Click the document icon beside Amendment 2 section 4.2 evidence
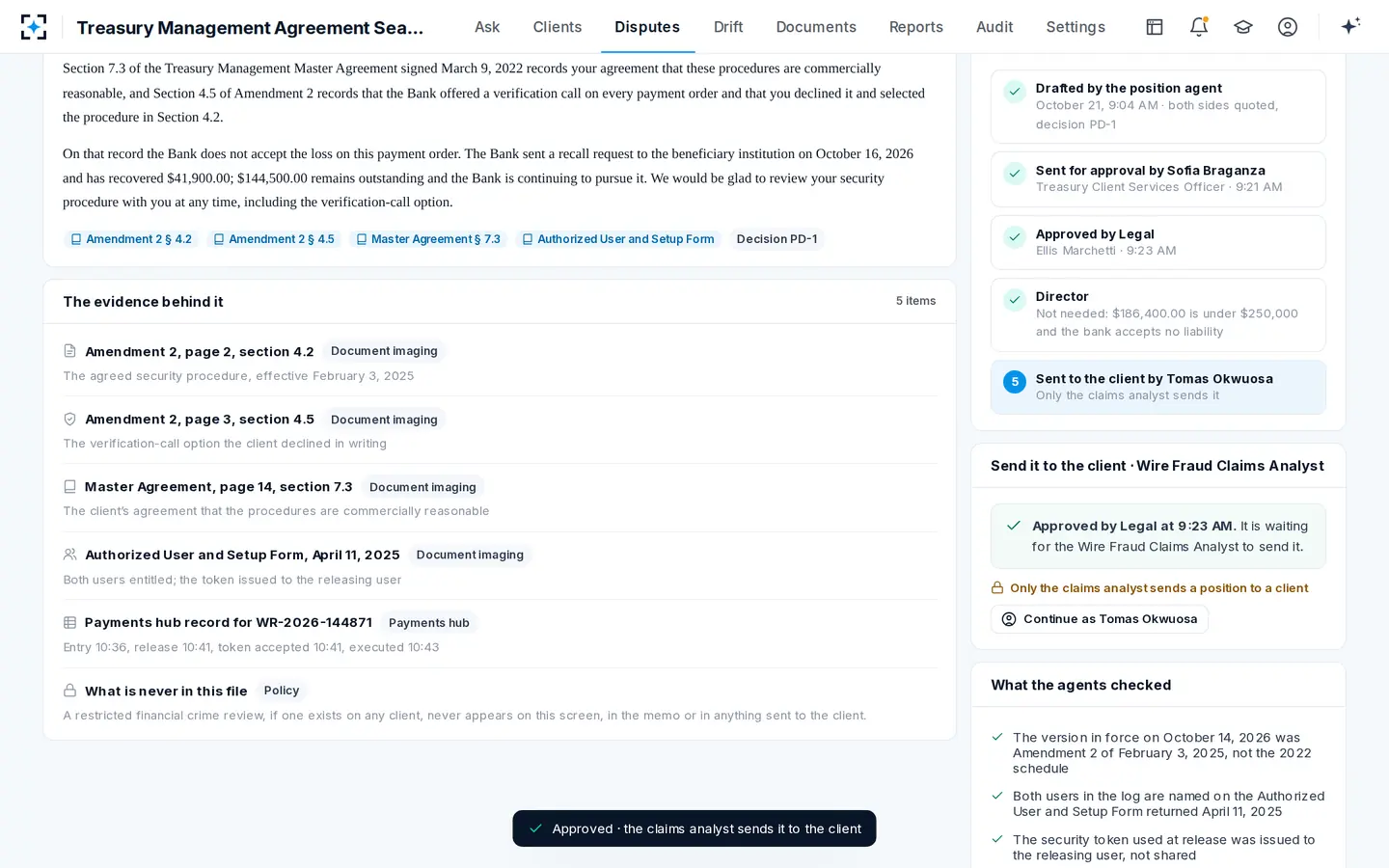Image resolution: width=1389 pixels, height=868 pixels. coord(69,351)
